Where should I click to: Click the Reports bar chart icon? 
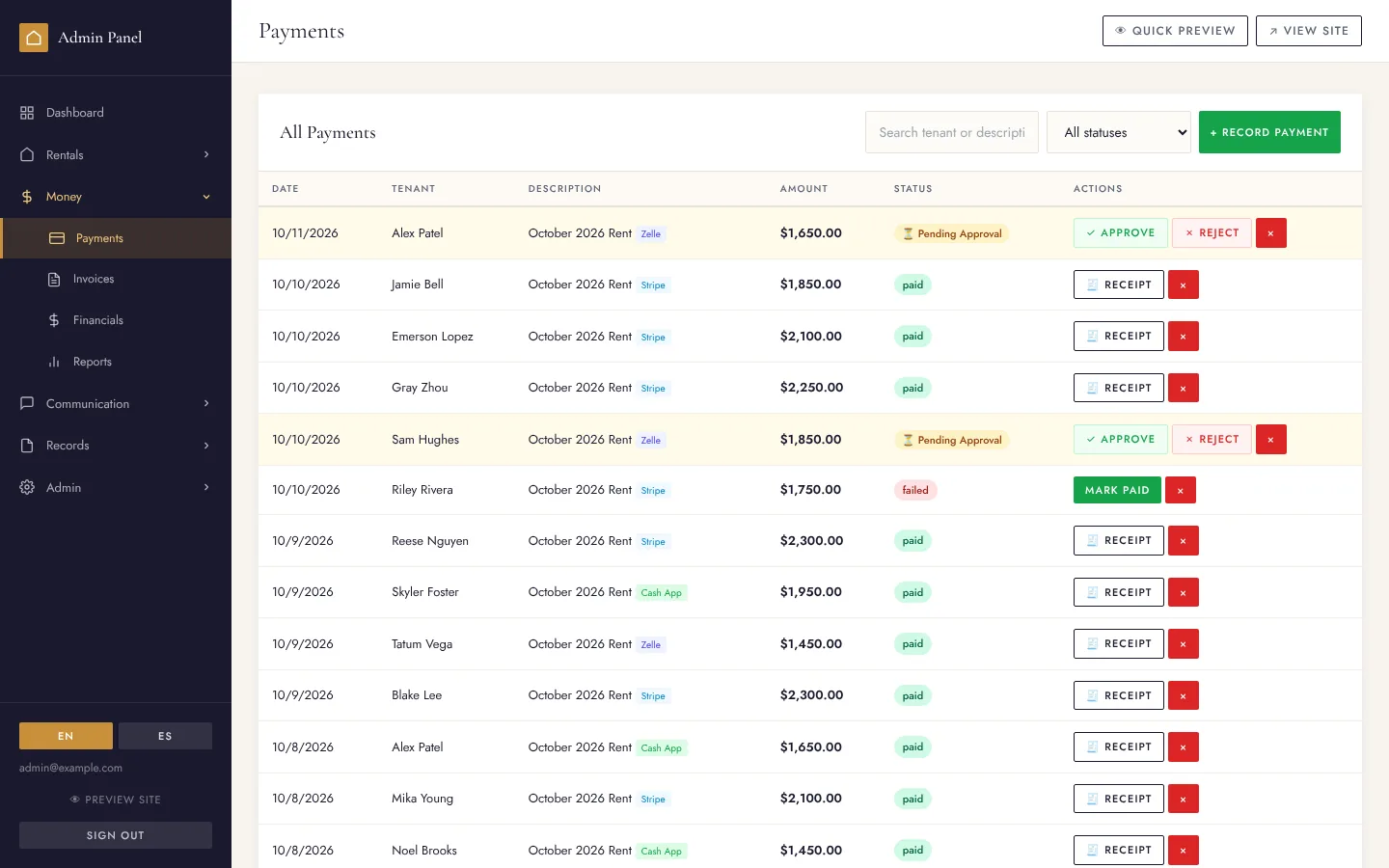[x=54, y=362]
